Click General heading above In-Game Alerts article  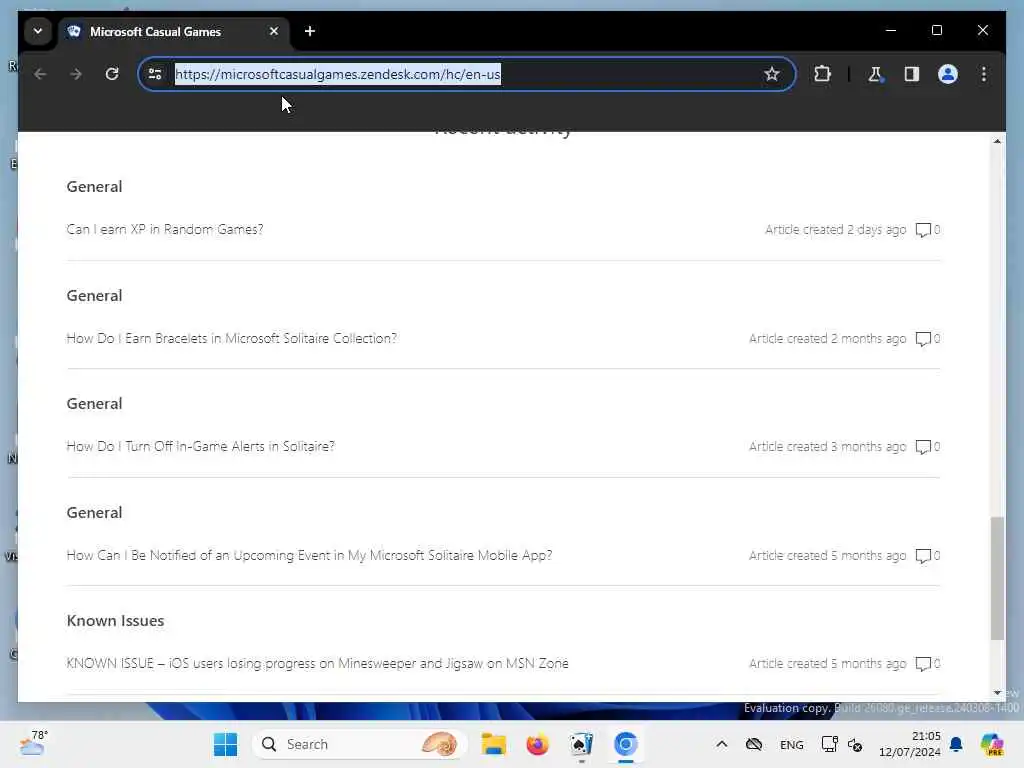click(94, 404)
